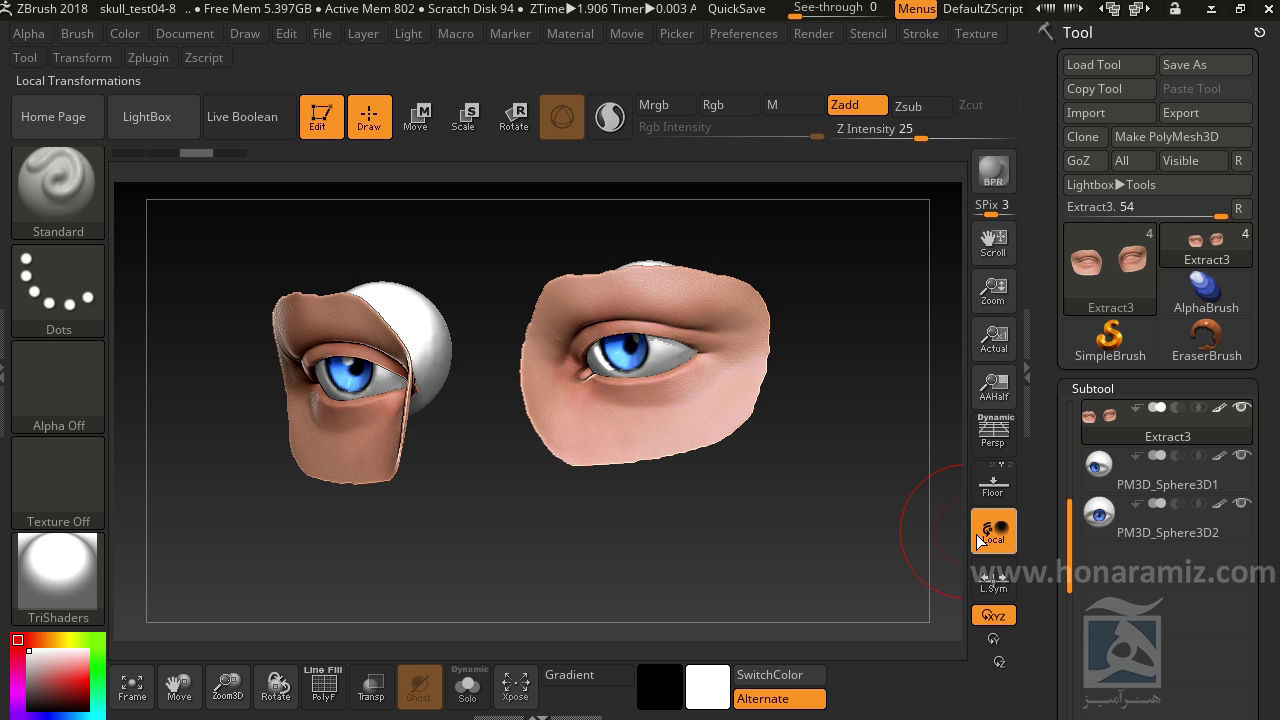Adjust the Z Intensity slider

pyautogui.click(x=923, y=129)
